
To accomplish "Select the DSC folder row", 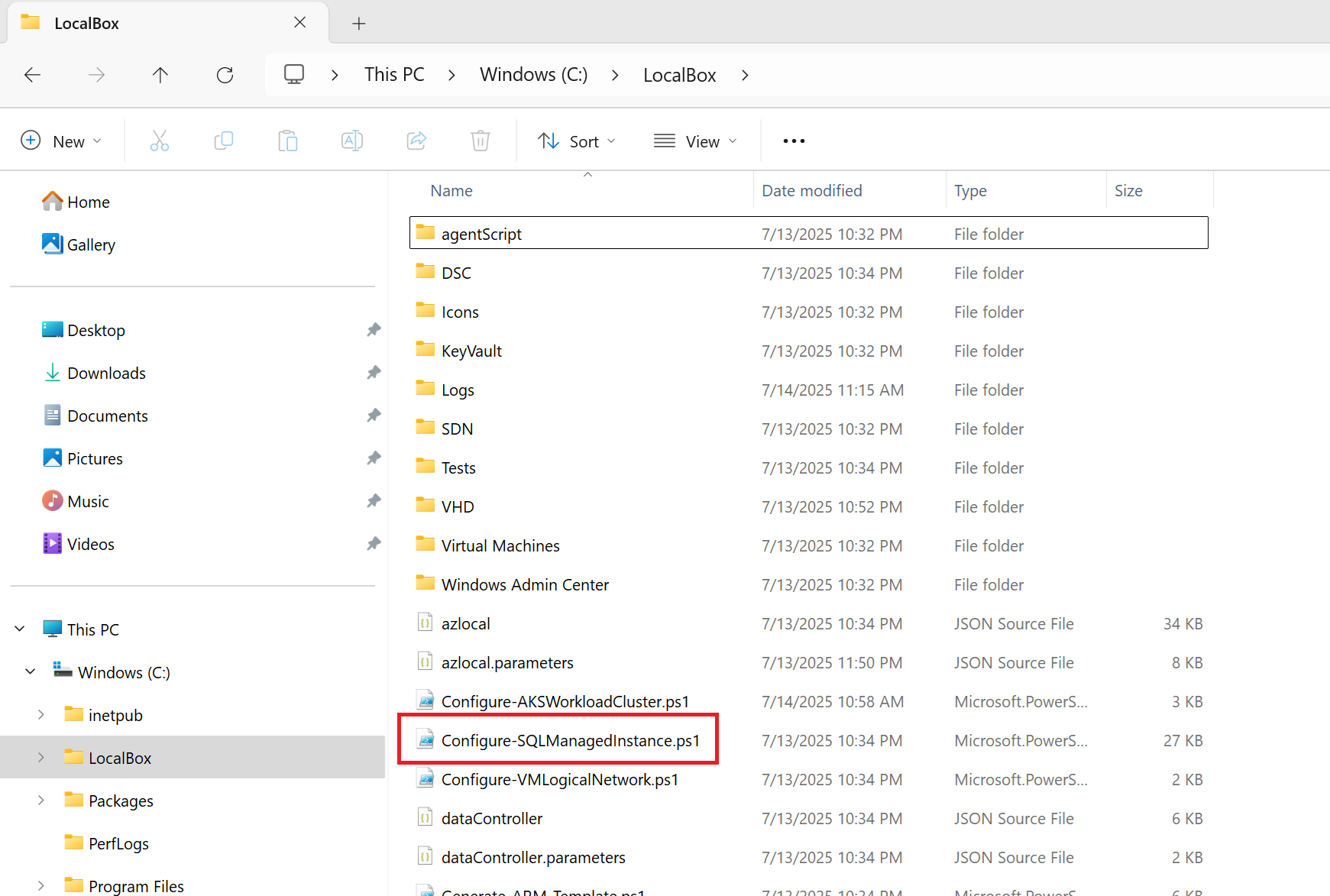I will click(x=808, y=273).
